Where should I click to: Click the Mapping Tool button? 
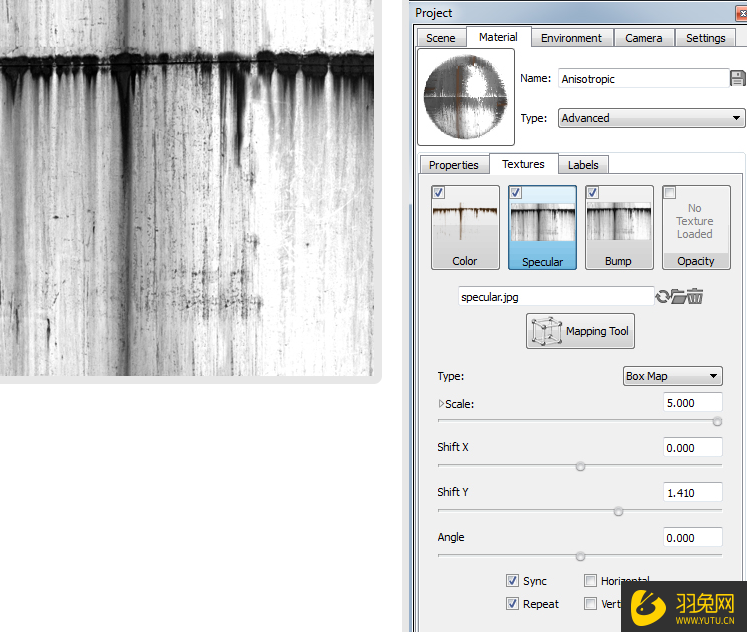(581, 331)
